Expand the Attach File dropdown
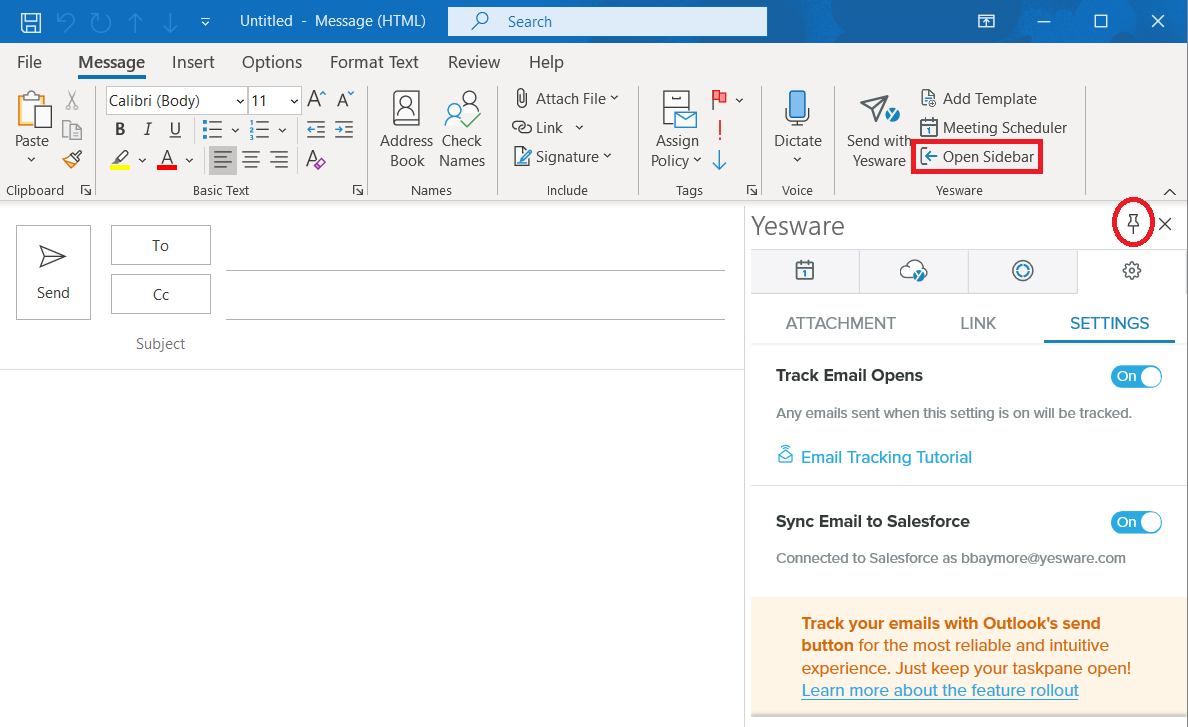The image size is (1188, 727). 614,98
